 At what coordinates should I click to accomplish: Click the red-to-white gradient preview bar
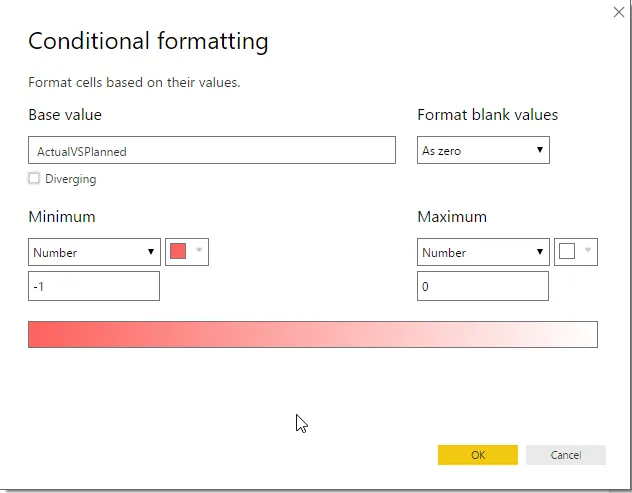(312, 334)
